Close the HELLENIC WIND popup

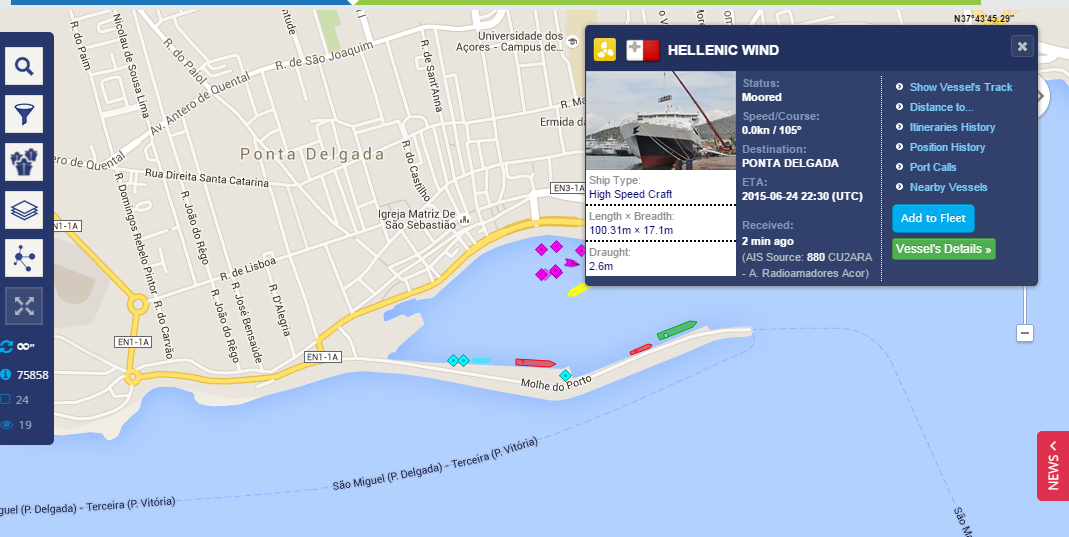1022,46
